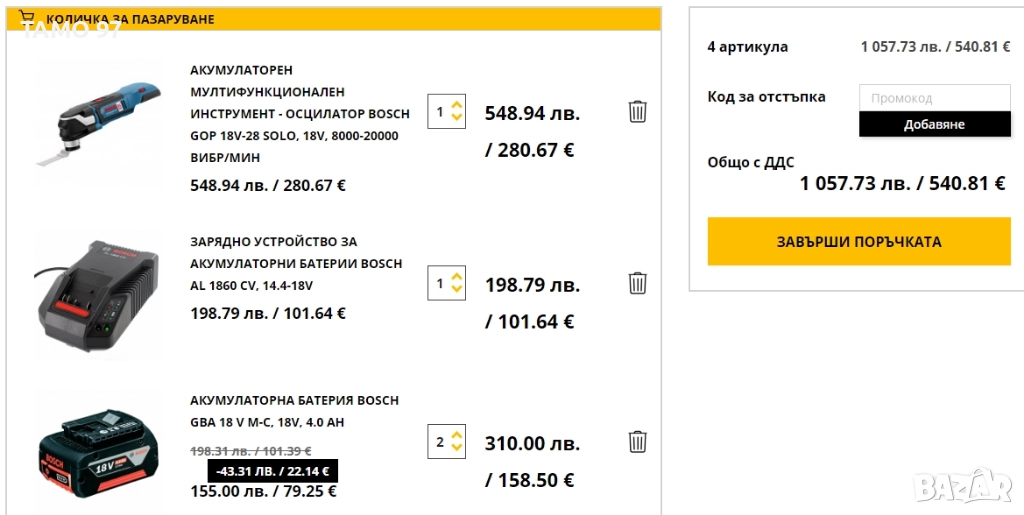The height and width of the screenshot is (515, 1024).
Task: Click the shopping cart icon in header
Action: [x=28, y=18]
